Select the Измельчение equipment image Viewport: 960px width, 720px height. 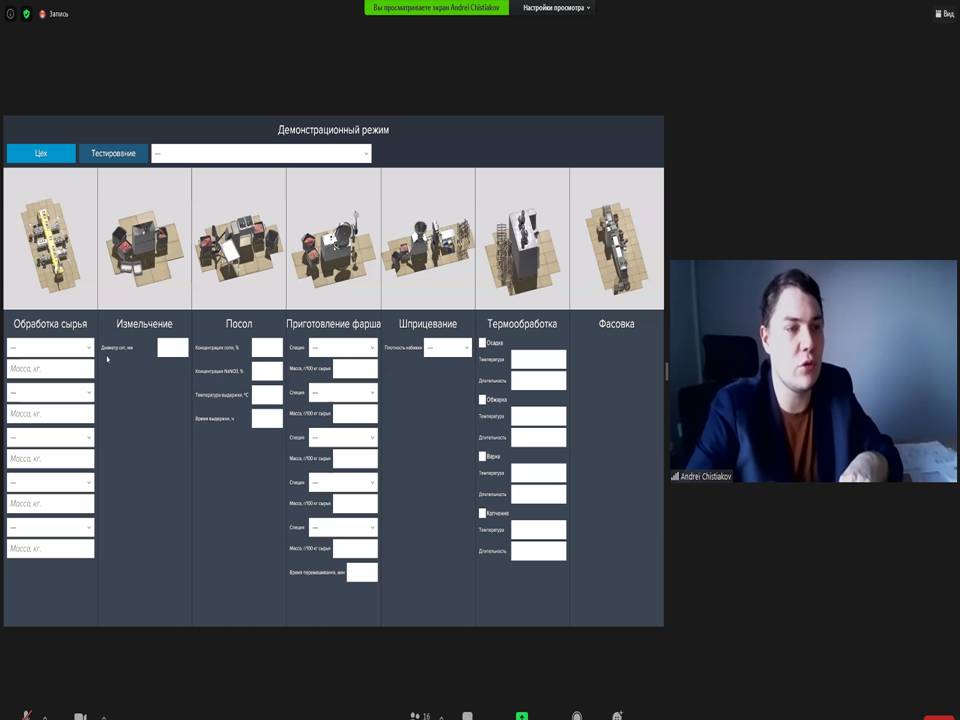(144, 239)
